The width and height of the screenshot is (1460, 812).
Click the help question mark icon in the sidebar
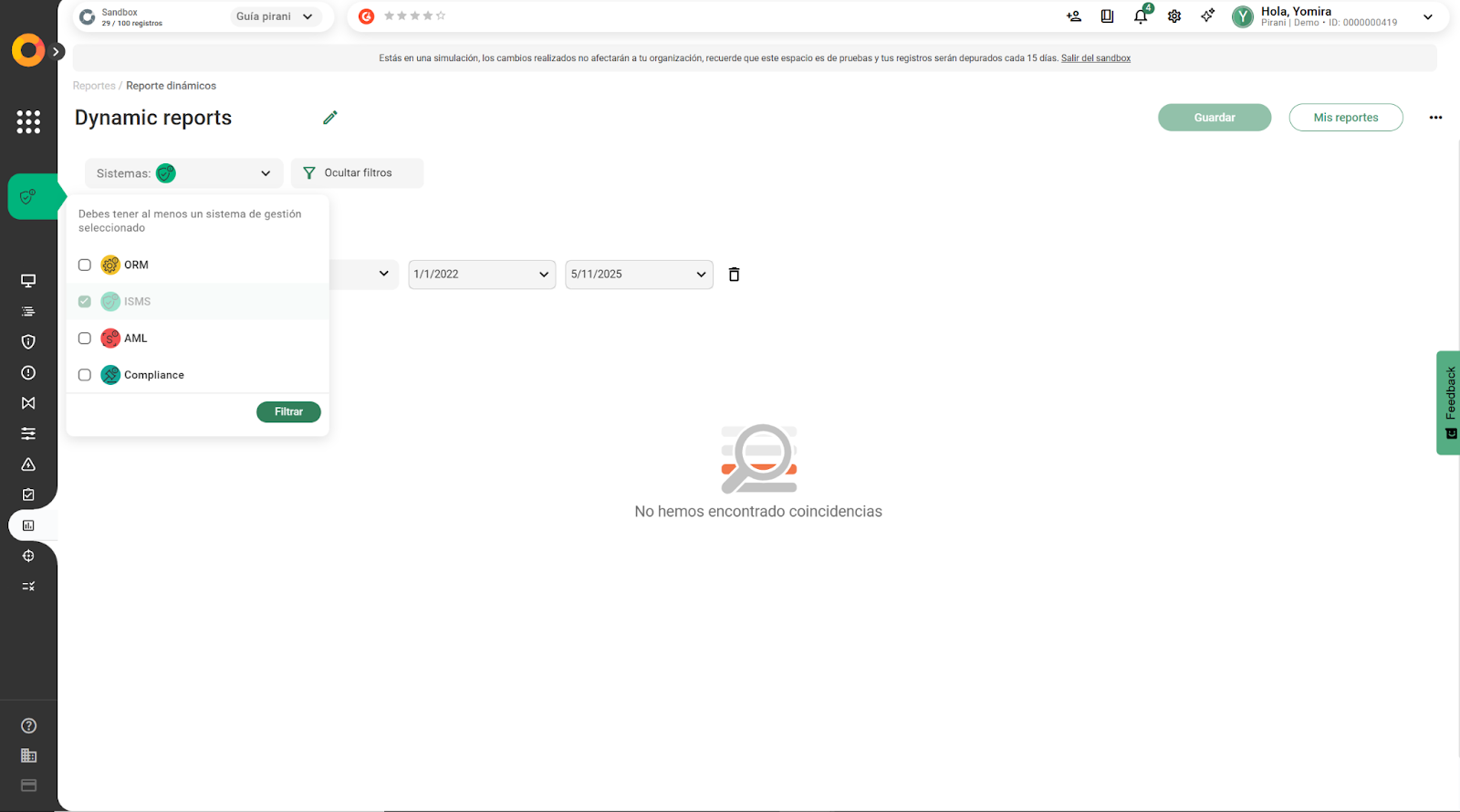click(x=28, y=725)
